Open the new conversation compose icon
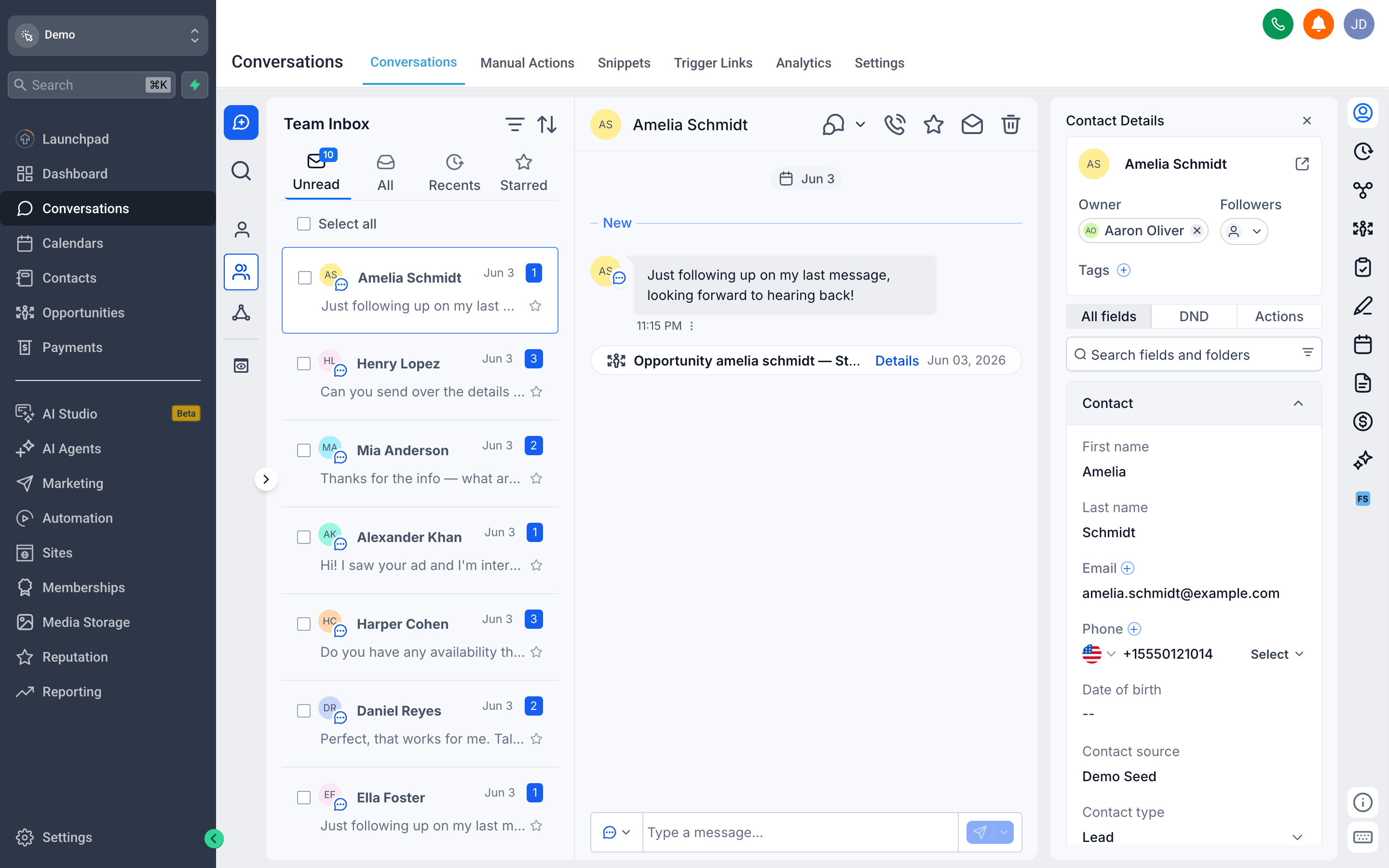 coord(241,122)
